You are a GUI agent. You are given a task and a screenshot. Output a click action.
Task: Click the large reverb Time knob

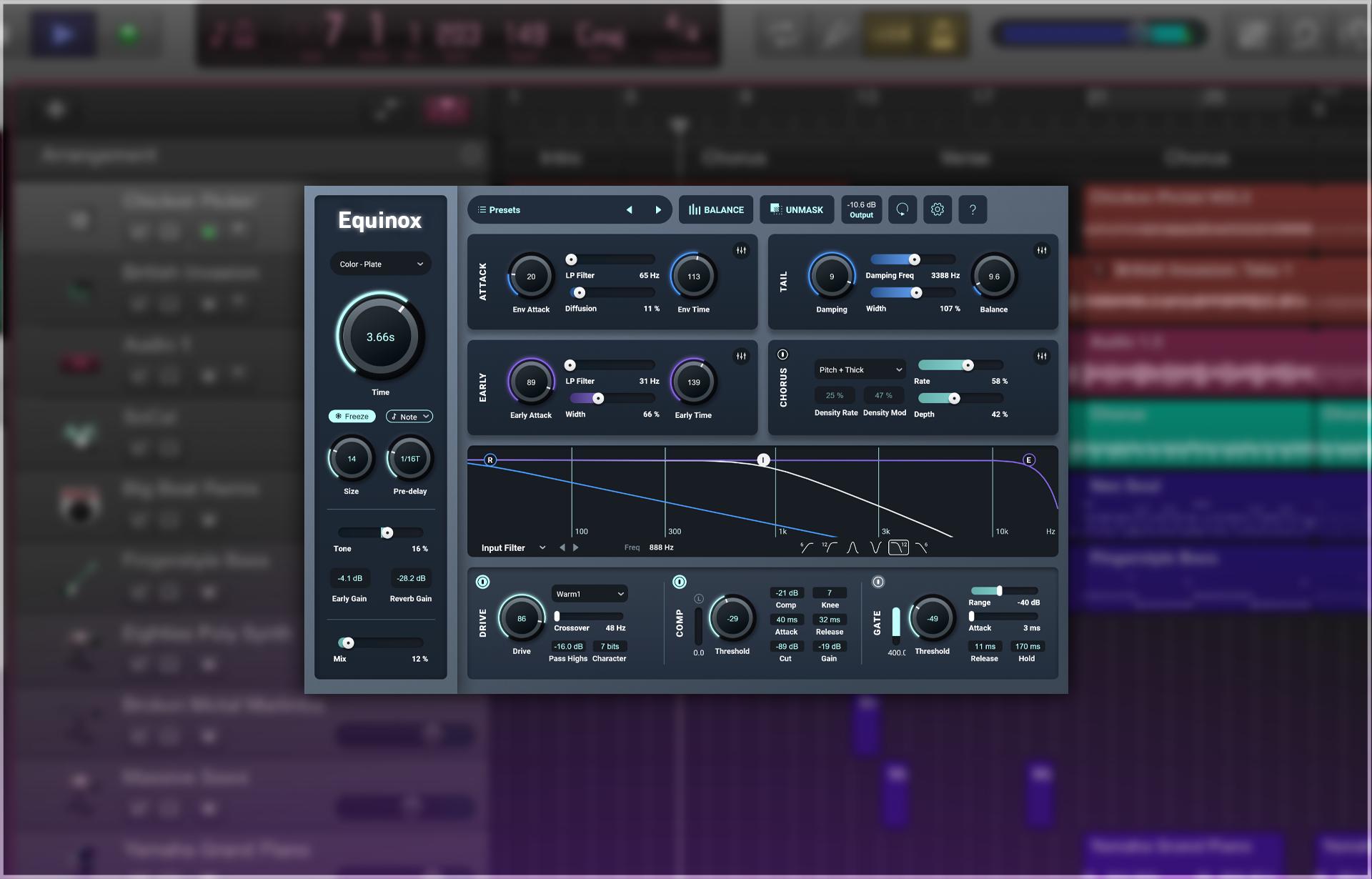(x=381, y=336)
